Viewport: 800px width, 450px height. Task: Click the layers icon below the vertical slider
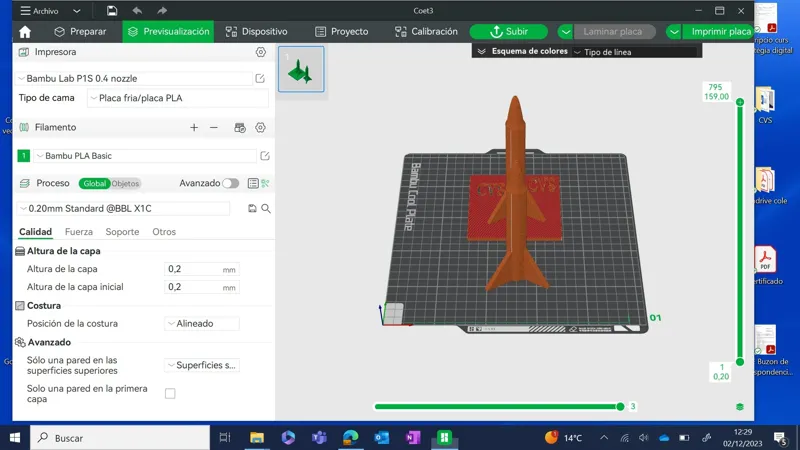[740, 407]
